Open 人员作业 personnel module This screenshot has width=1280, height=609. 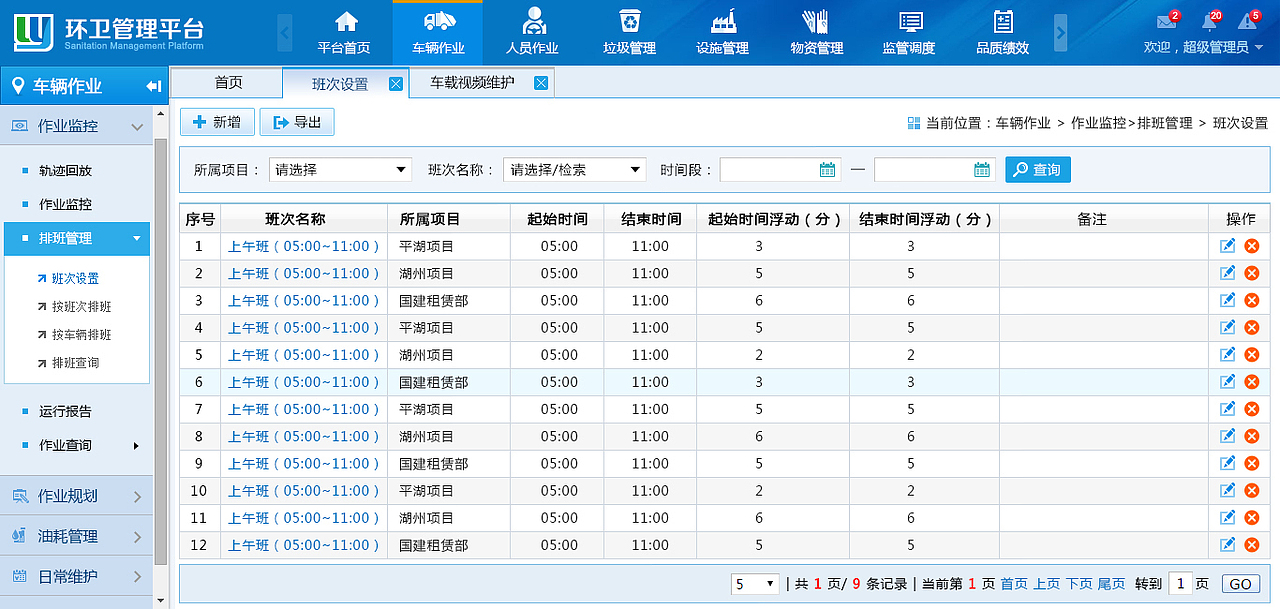pos(531,33)
